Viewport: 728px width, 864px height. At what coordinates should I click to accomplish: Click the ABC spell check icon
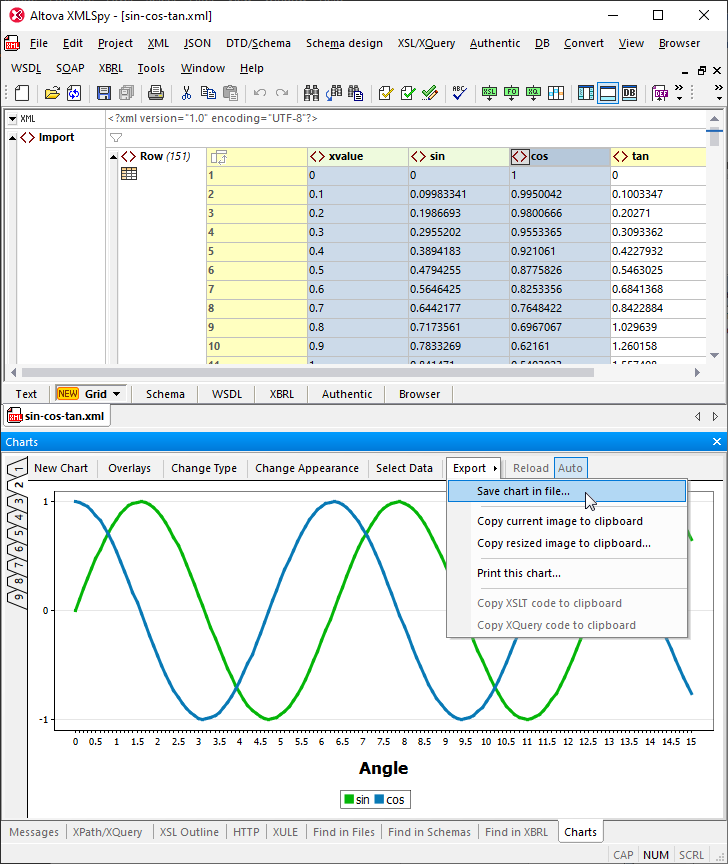point(459,93)
